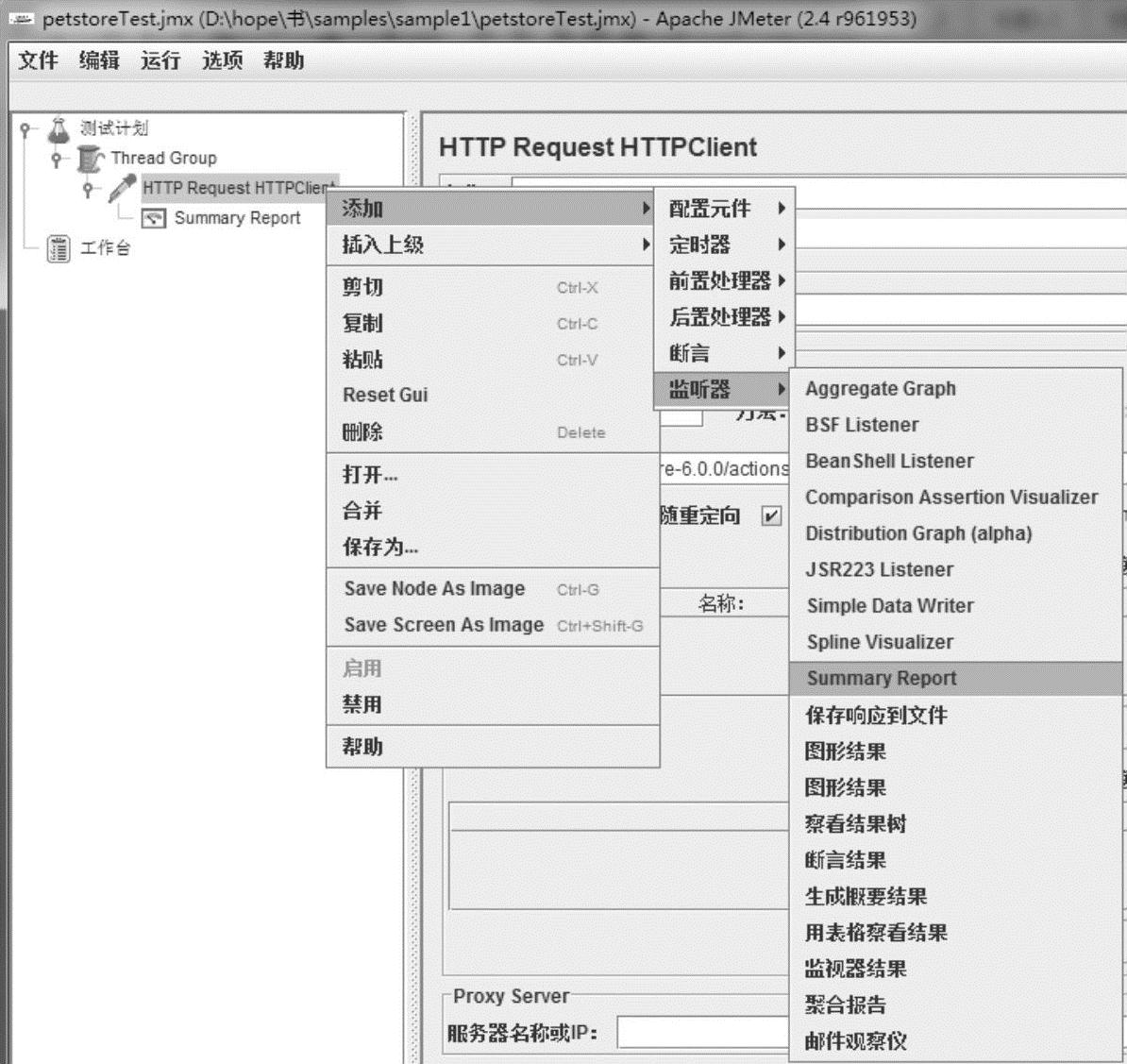Click the HTTP Request pipette icon

click(122, 188)
